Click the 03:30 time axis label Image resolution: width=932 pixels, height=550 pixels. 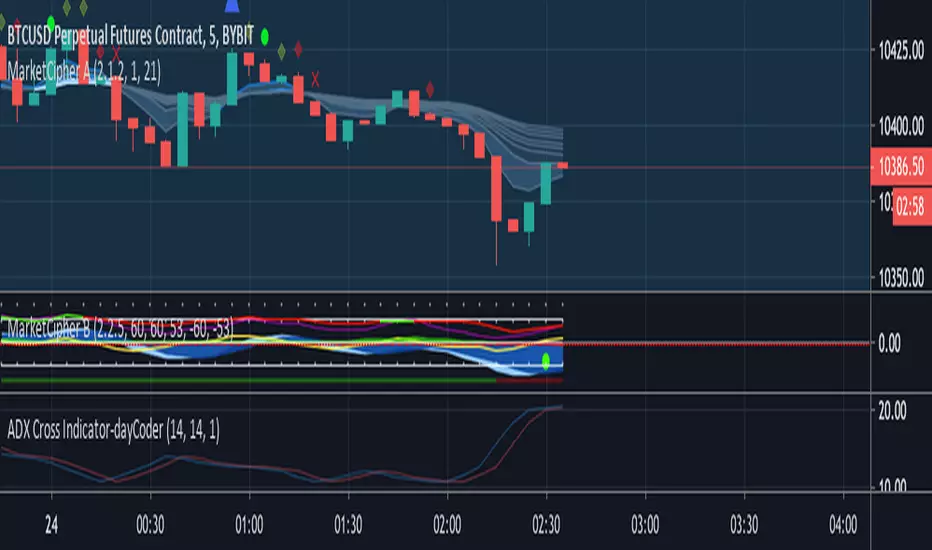(744, 525)
